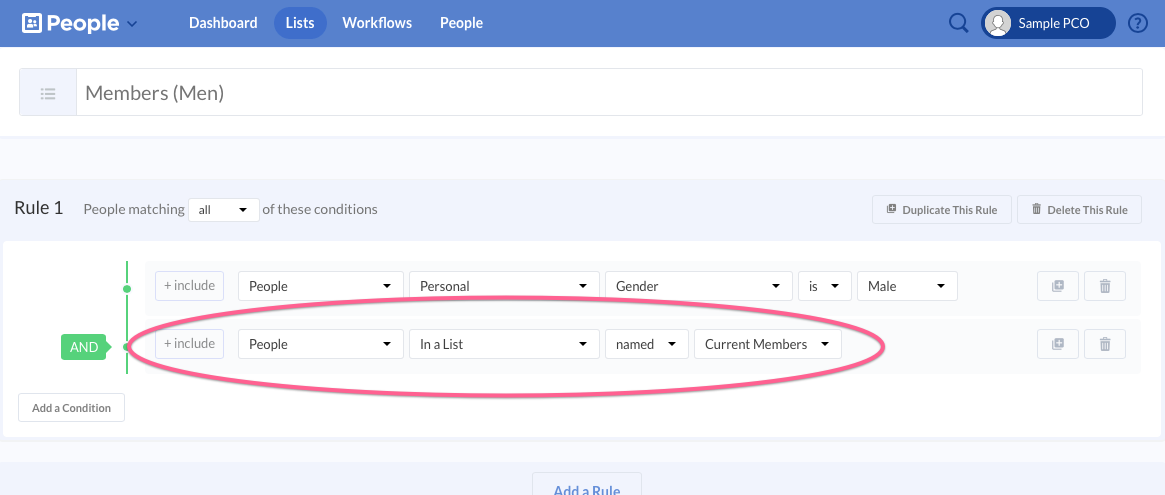The image size is (1165, 495).
Task: Open the Current Members list dropdown
Action: [x=767, y=344]
